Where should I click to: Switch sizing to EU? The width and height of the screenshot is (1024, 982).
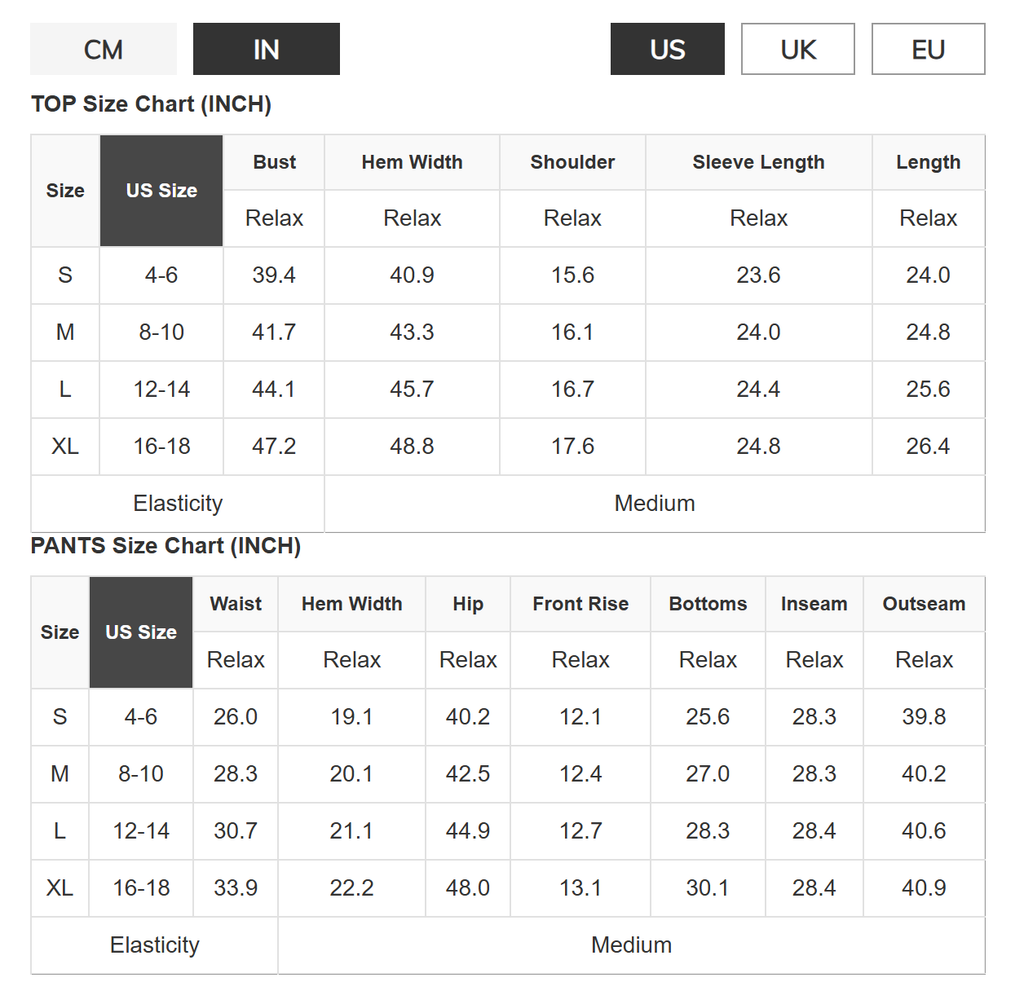tap(928, 49)
